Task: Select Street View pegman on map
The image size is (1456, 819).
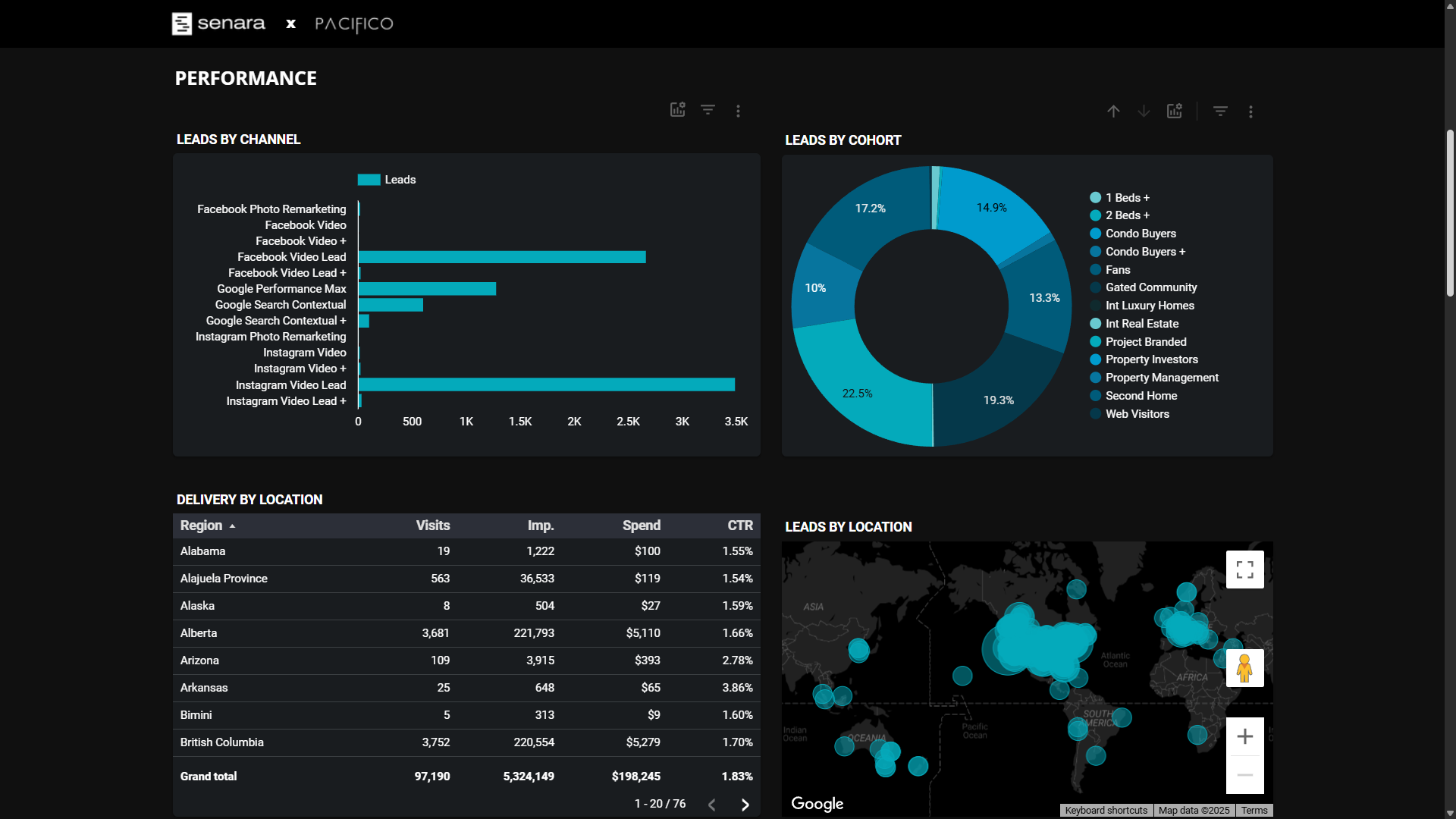Action: 1244,668
